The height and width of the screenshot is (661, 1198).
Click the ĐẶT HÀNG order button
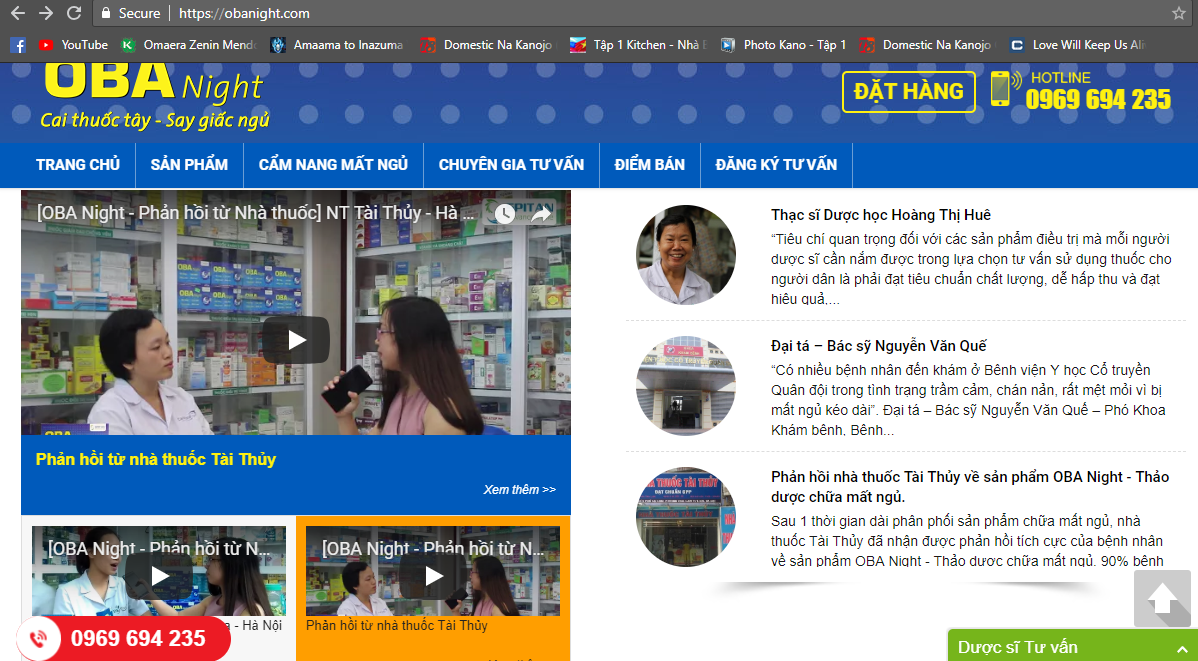[908, 92]
